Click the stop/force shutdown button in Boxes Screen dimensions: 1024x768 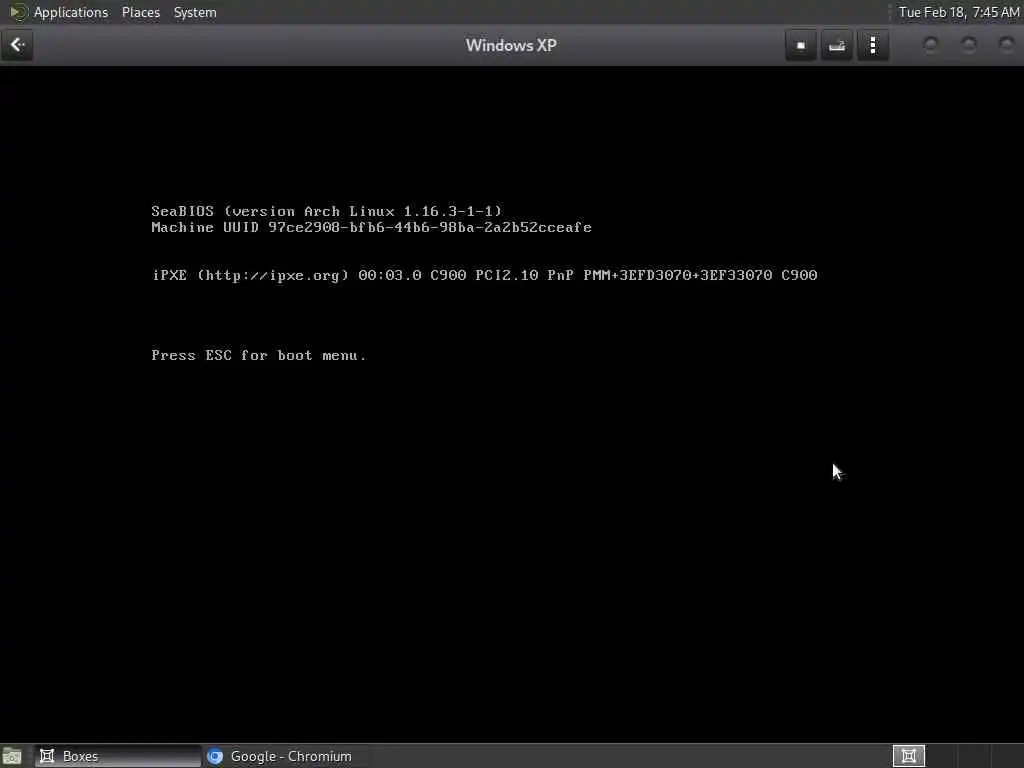tap(801, 45)
